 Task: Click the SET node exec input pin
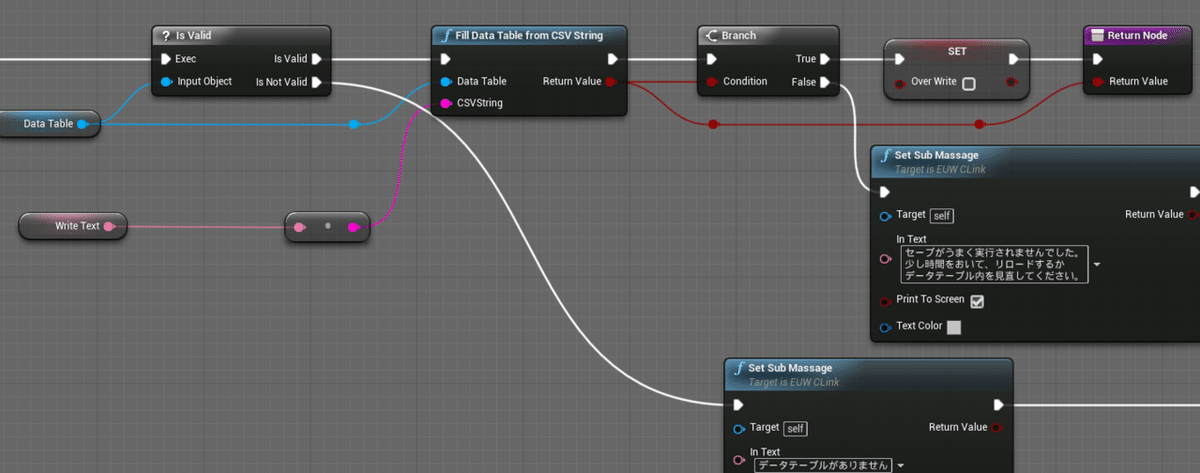coord(900,59)
